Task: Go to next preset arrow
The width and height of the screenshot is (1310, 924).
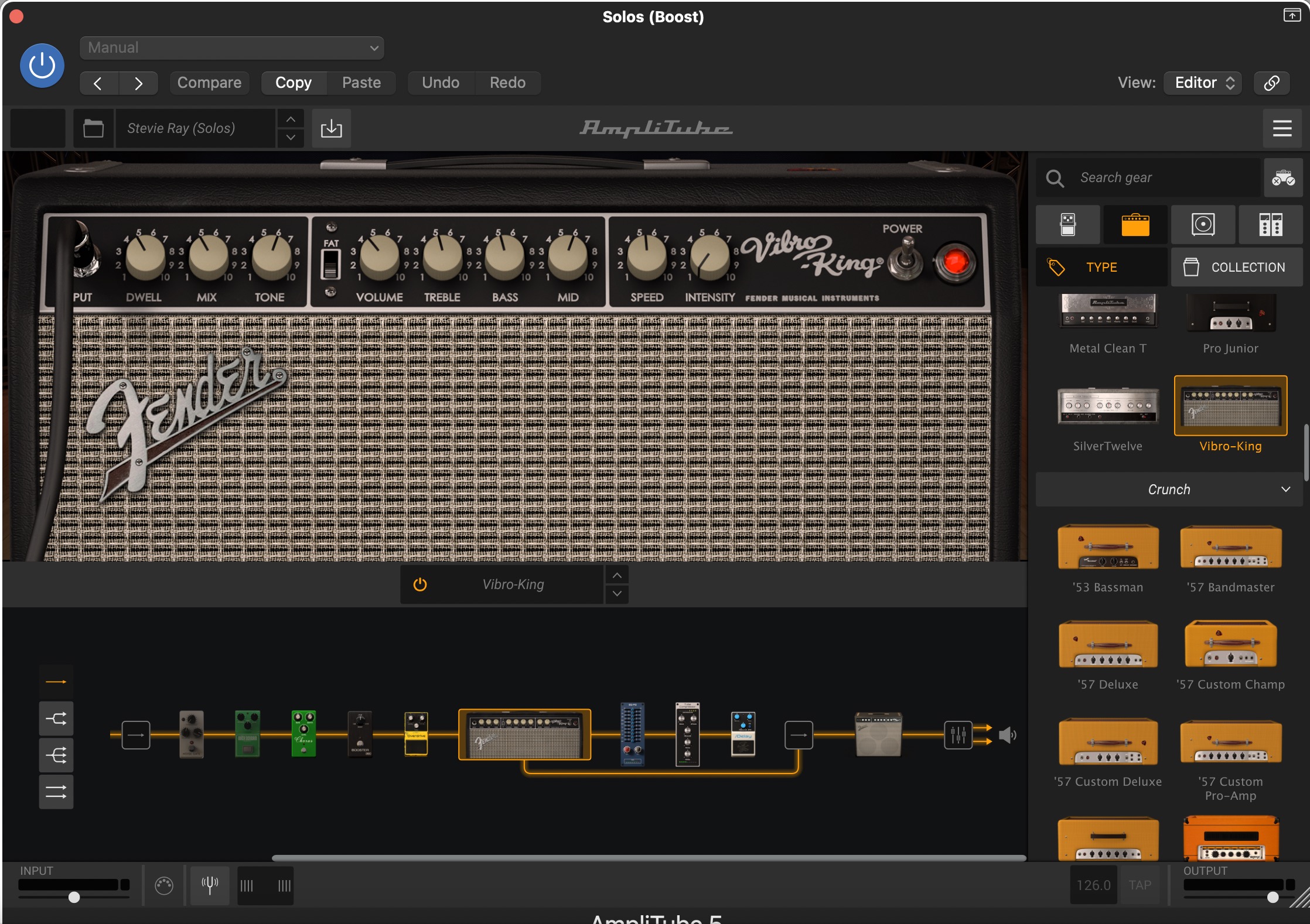Action: tap(138, 83)
